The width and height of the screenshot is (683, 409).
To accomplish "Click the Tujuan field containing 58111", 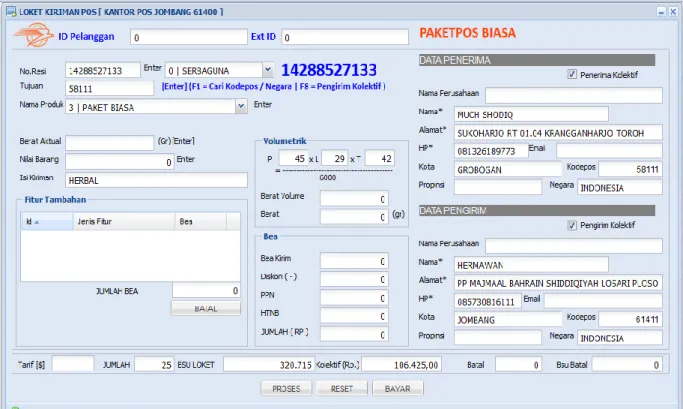I will [109, 88].
